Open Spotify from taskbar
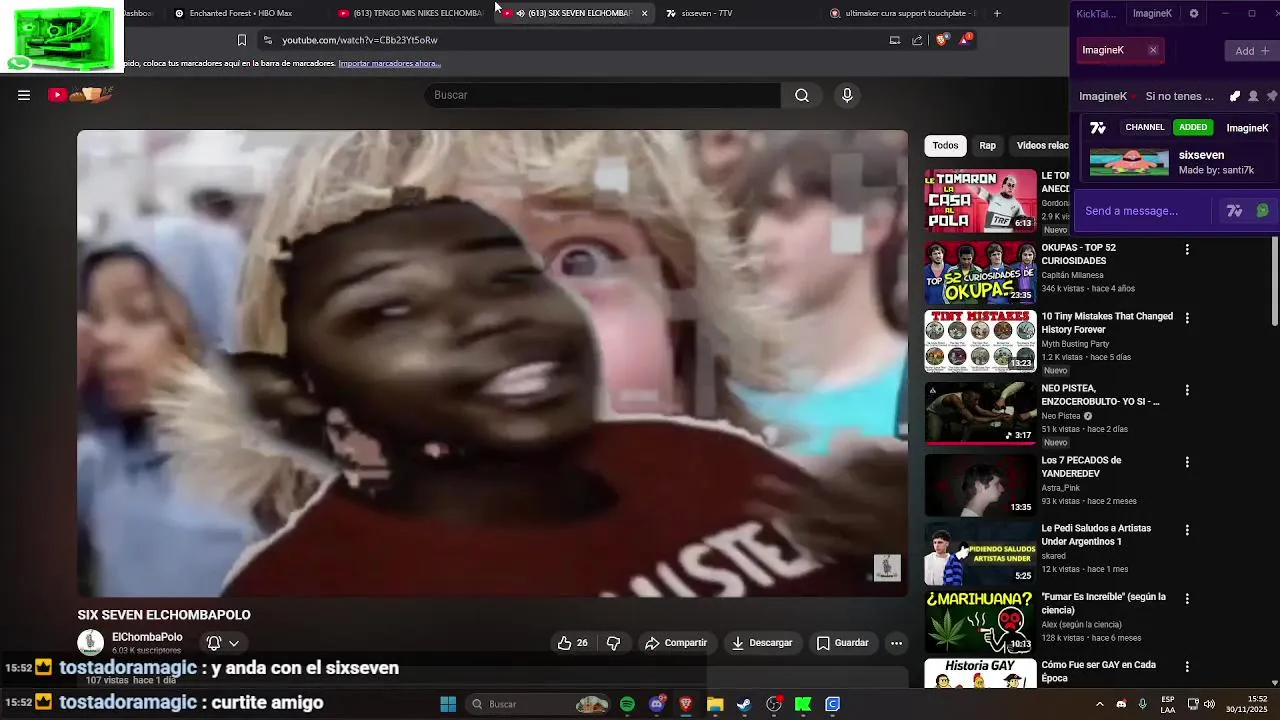Image resolution: width=1280 pixels, height=720 pixels. tap(627, 704)
